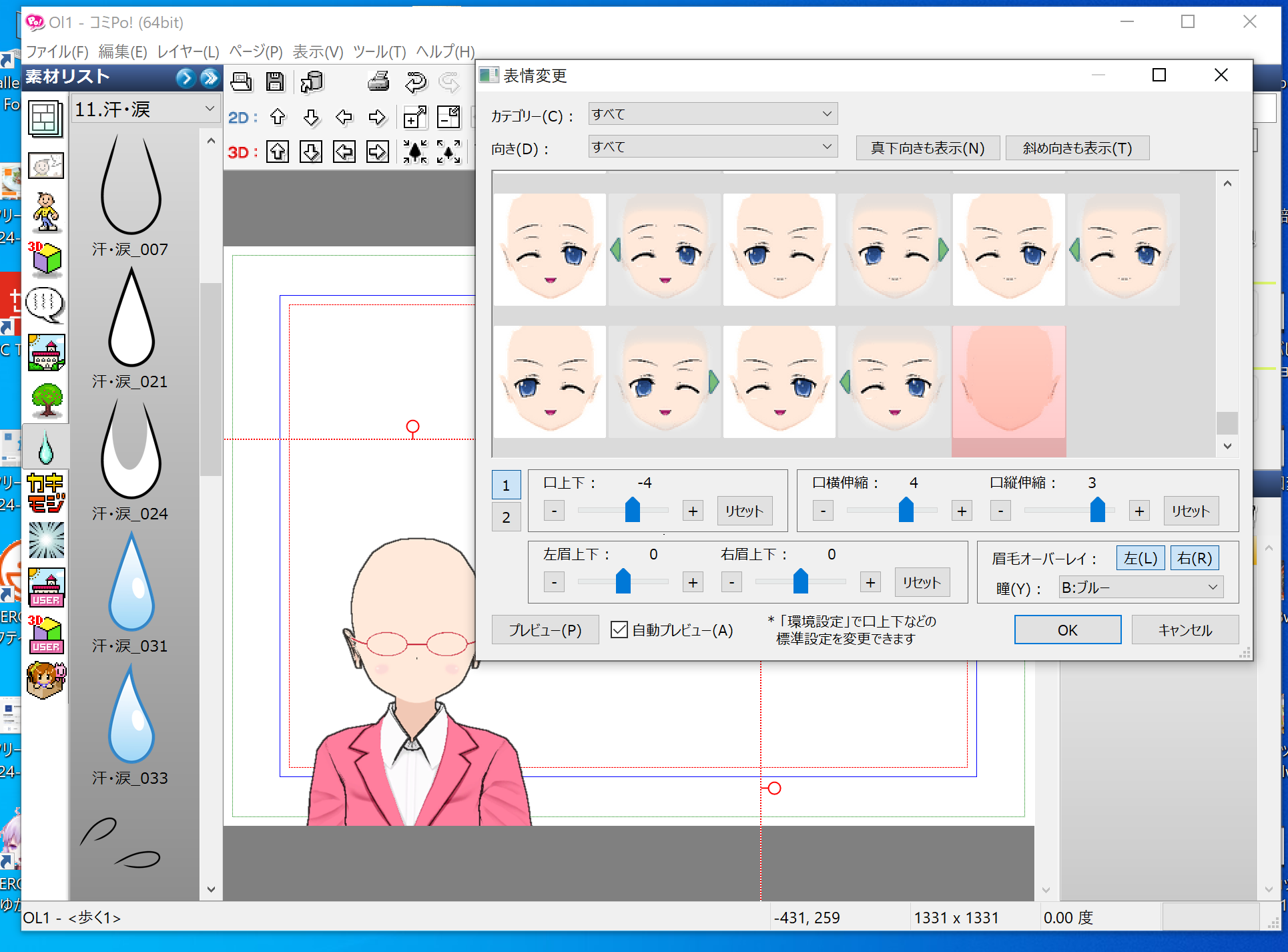Open the ツール menu

click(379, 51)
